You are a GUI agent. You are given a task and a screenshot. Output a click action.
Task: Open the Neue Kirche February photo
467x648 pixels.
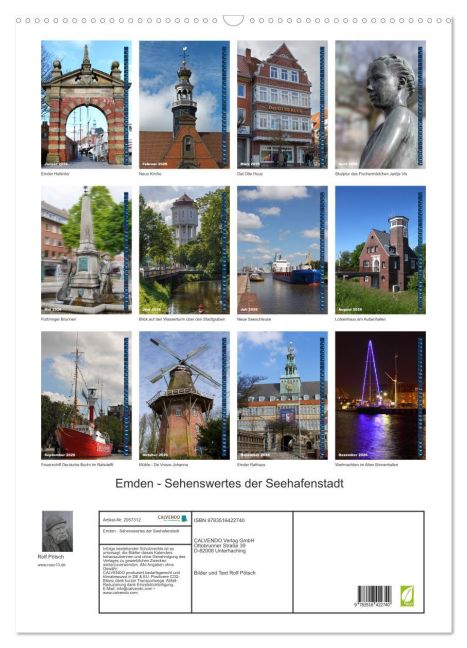tap(184, 104)
